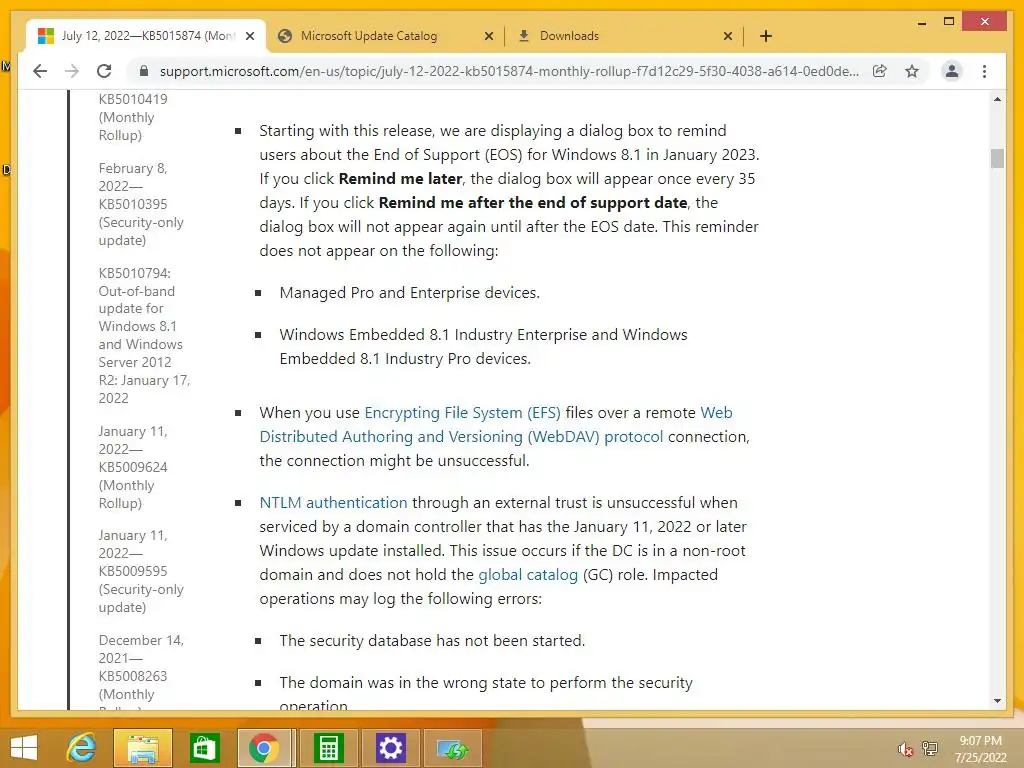The width and height of the screenshot is (1024, 768).
Task: Open December 14 KB5008263 sidebar link
Action: click(x=141, y=671)
